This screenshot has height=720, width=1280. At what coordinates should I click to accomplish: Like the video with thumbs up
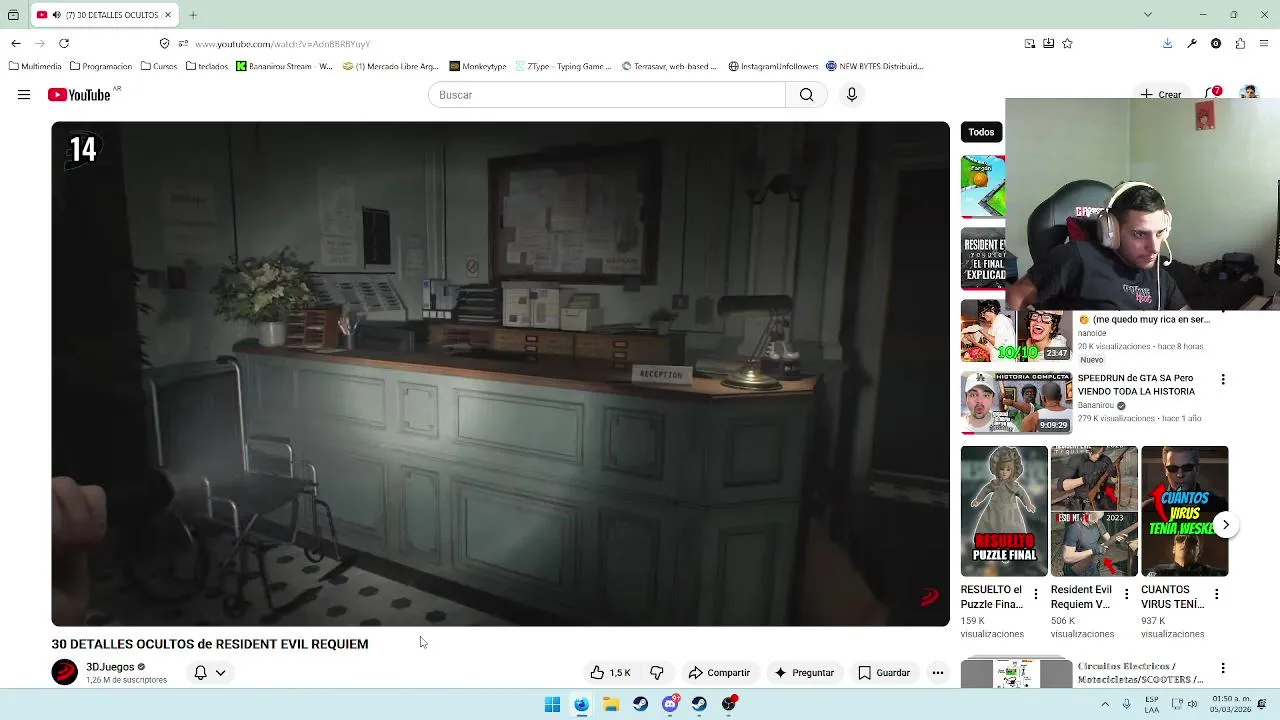pyautogui.click(x=611, y=673)
